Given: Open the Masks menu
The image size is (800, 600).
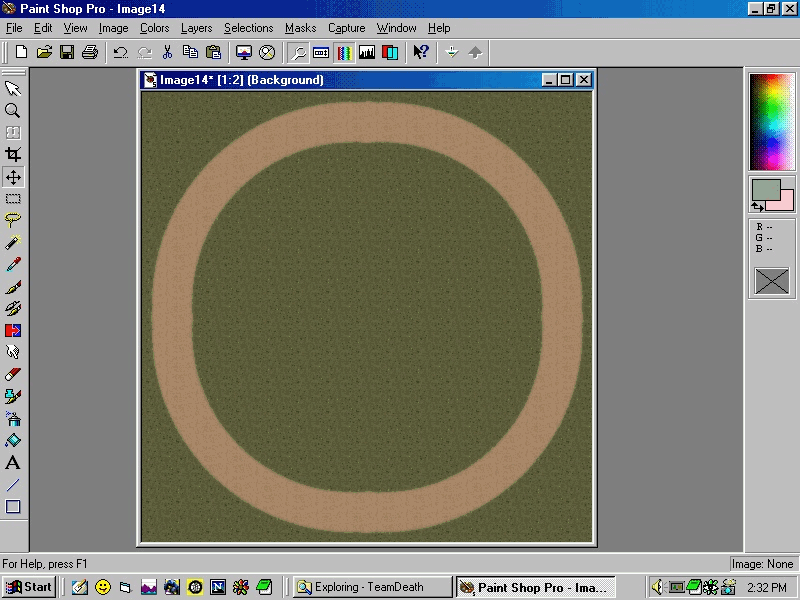Looking at the screenshot, I should pos(300,28).
